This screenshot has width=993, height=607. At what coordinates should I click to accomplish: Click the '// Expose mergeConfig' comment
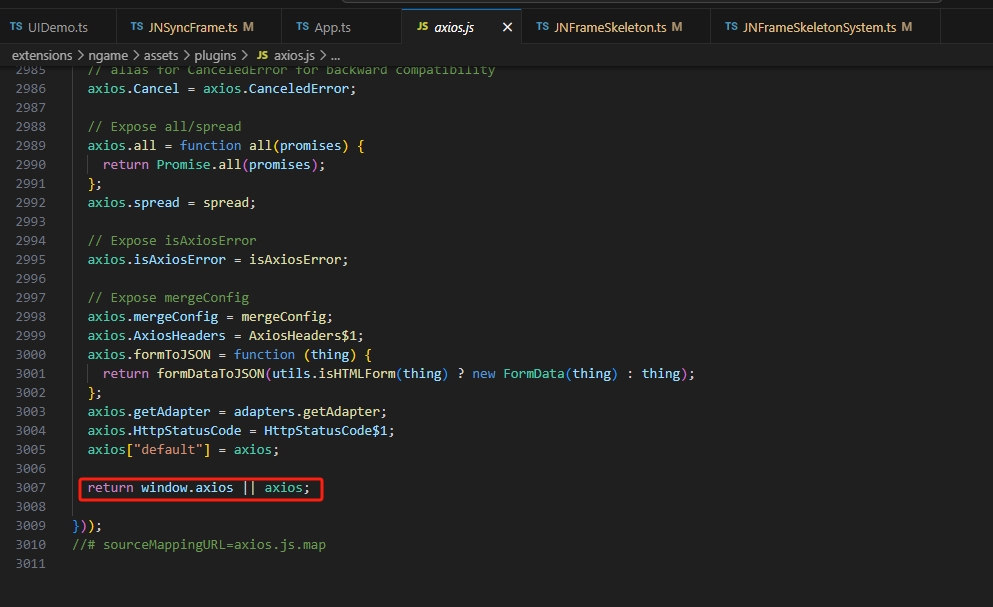[168, 298]
